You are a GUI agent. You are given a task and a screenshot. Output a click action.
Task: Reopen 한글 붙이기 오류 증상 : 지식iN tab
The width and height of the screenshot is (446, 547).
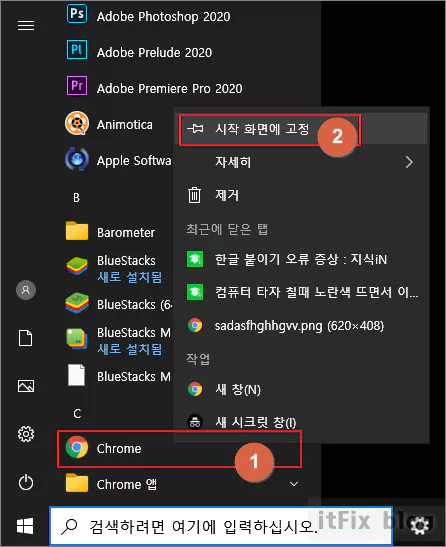(x=302, y=259)
